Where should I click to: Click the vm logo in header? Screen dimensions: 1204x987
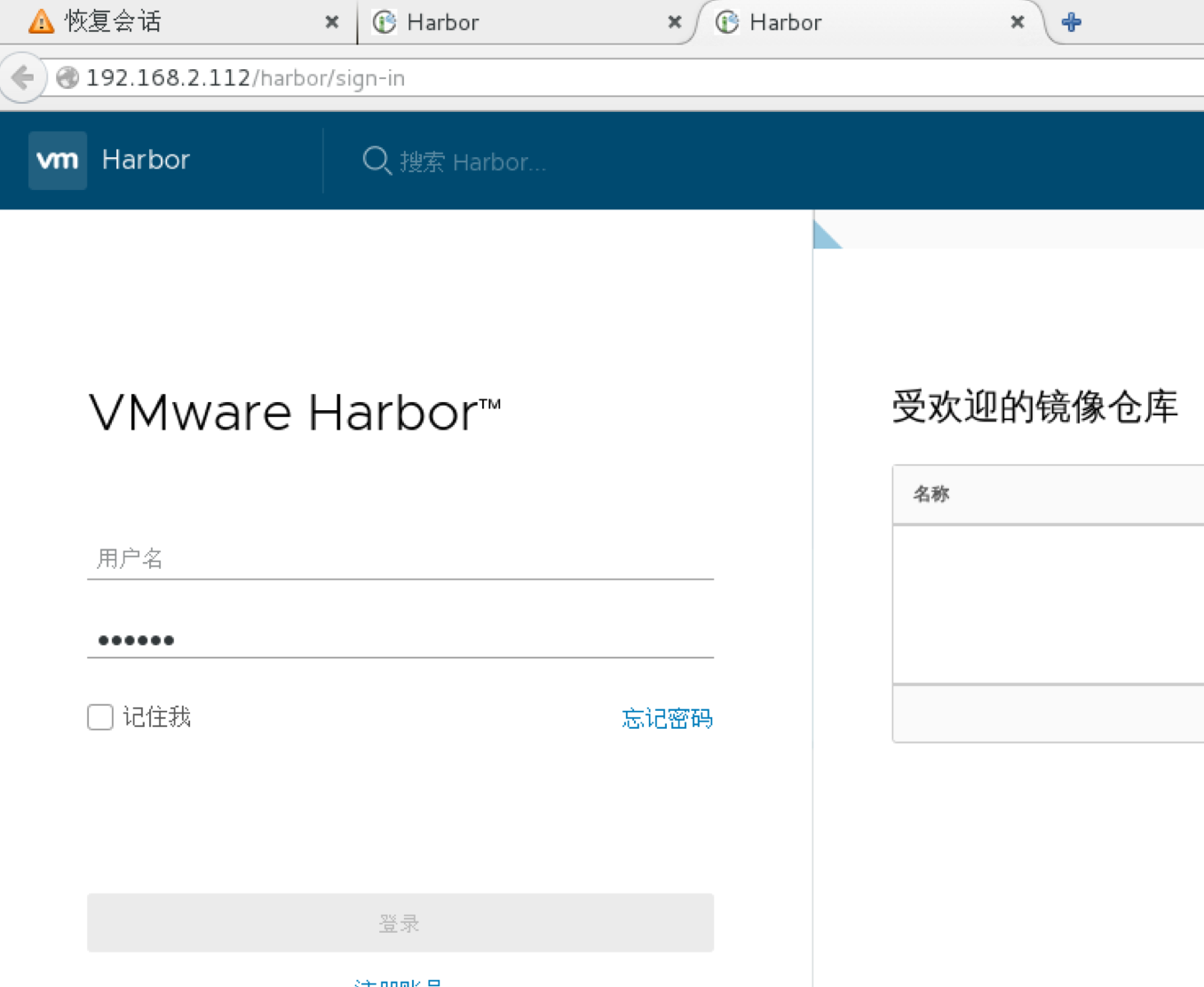pyautogui.click(x=58, y=161)
